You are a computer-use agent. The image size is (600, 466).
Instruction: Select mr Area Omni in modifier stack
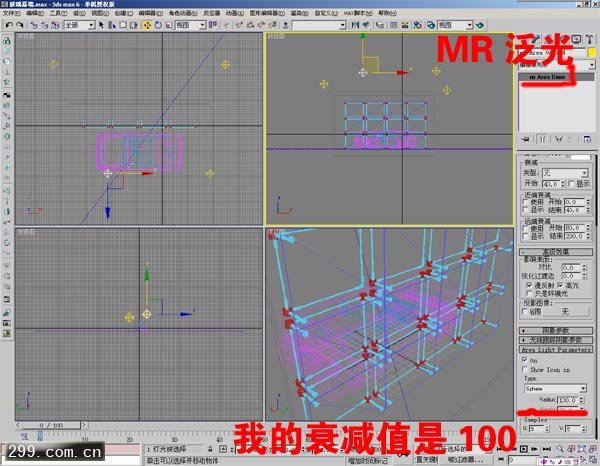556,77
